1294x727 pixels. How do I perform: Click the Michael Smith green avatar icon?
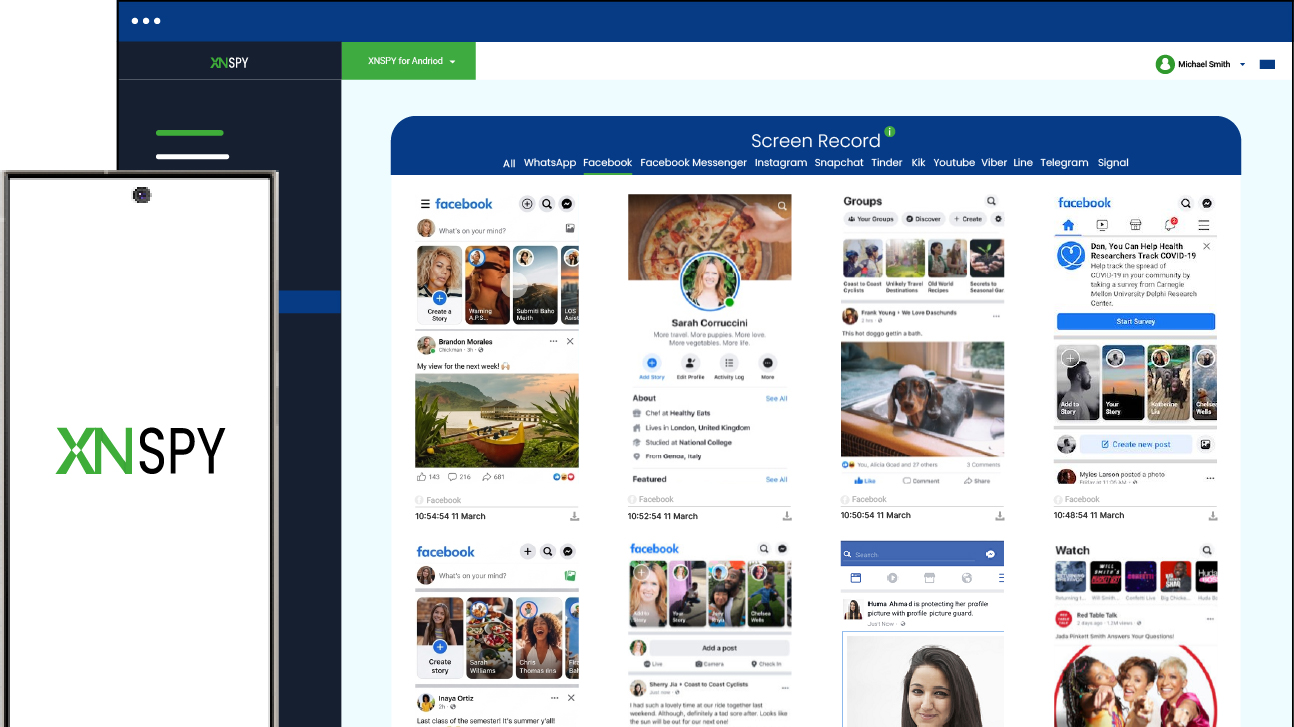[1165, 64]
